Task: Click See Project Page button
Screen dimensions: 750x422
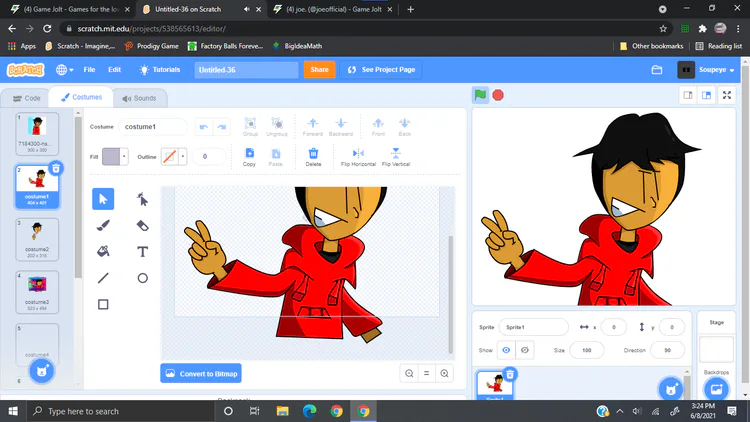Action: 381,70
